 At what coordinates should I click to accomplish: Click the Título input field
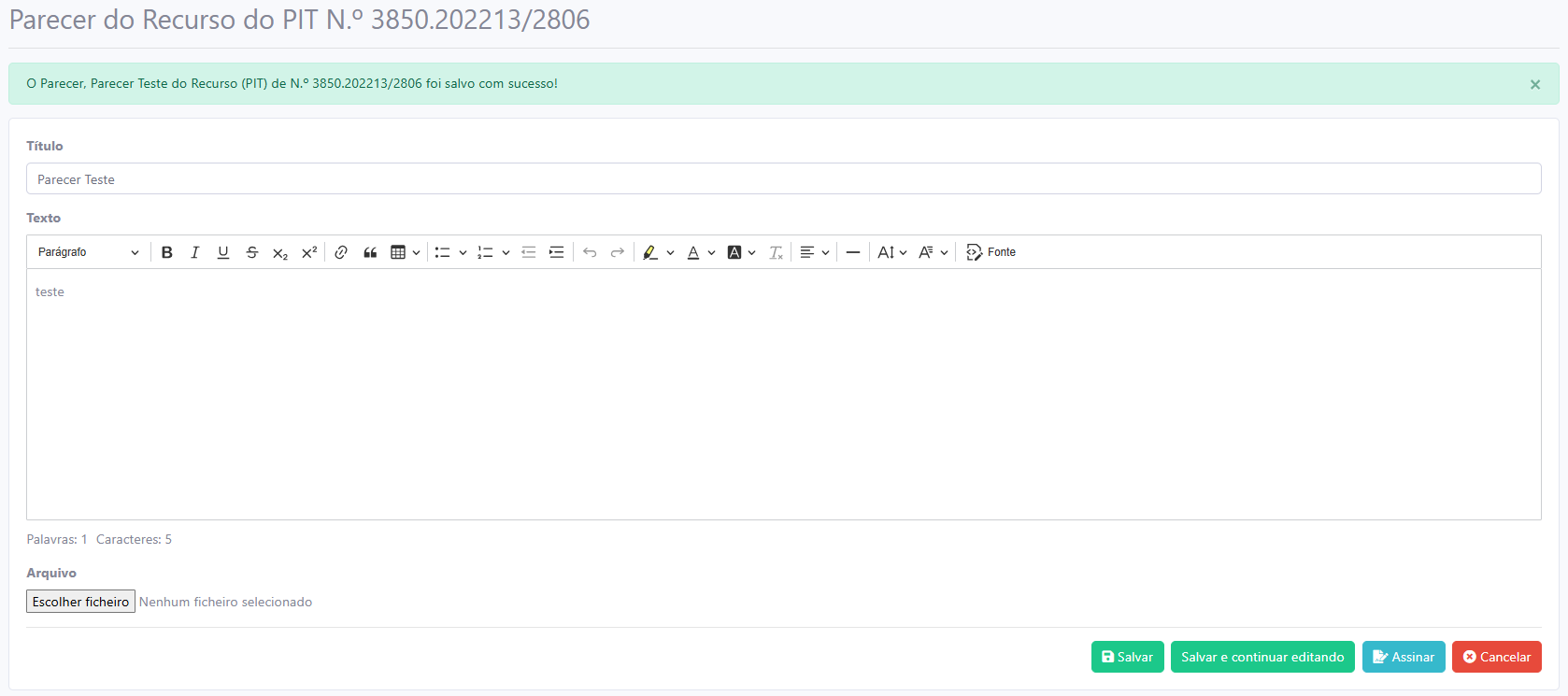point(783,179)
